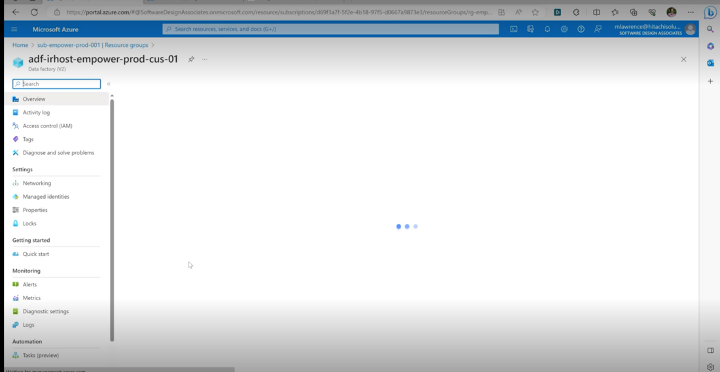Open the Azure feedback icon
The width and height of the screenshot is (720, 372).
tap(598, 29)
